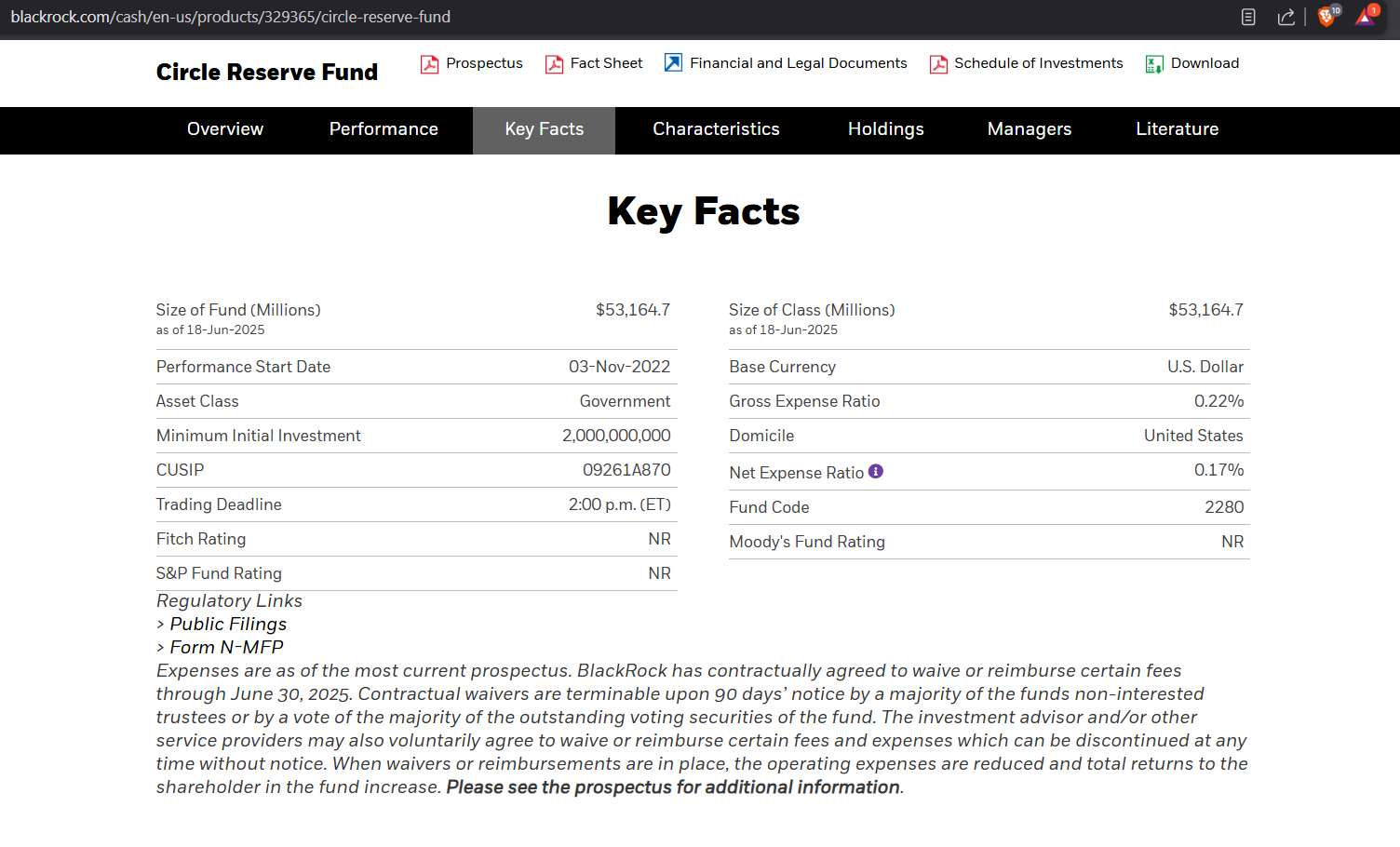Click the Schedule of Investments PDF icon
The image size is (1400, 847).
(938, 64)
